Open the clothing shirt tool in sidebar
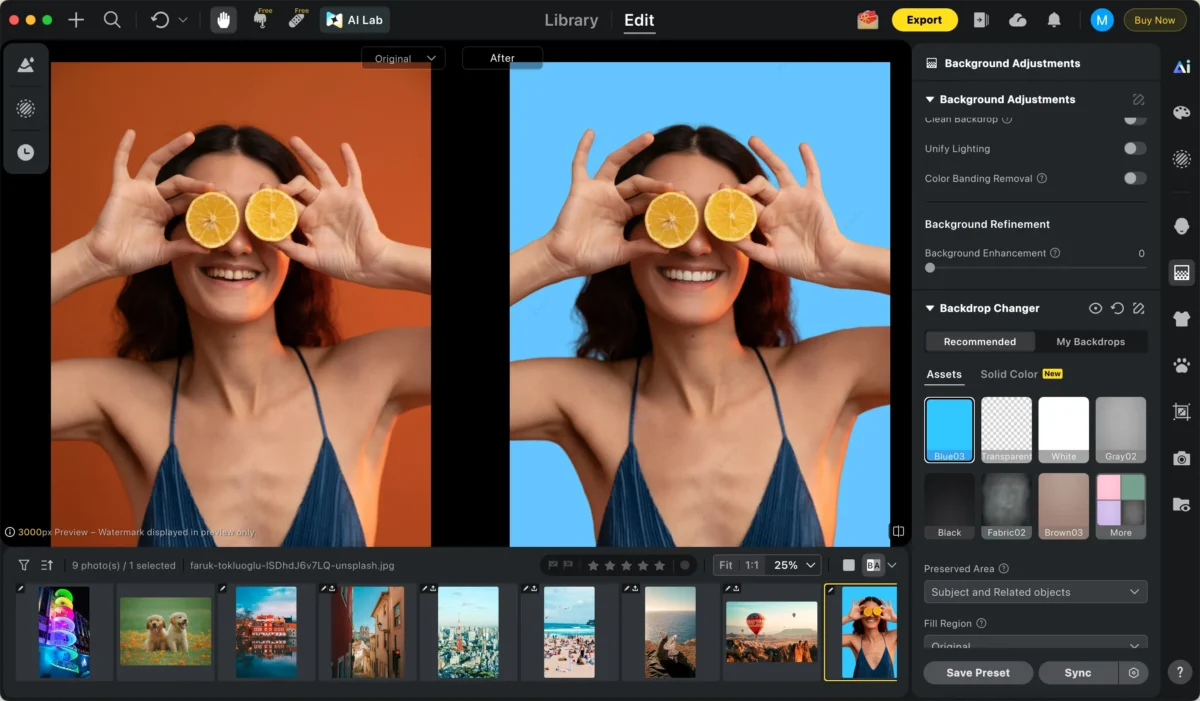1200x701 pixels. (1181, 319)
